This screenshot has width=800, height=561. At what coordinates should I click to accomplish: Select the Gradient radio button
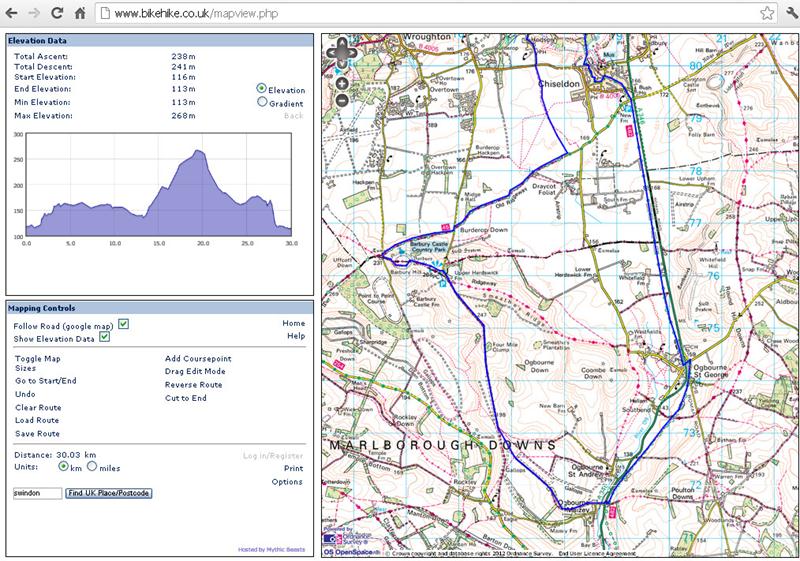click(262, 102)
